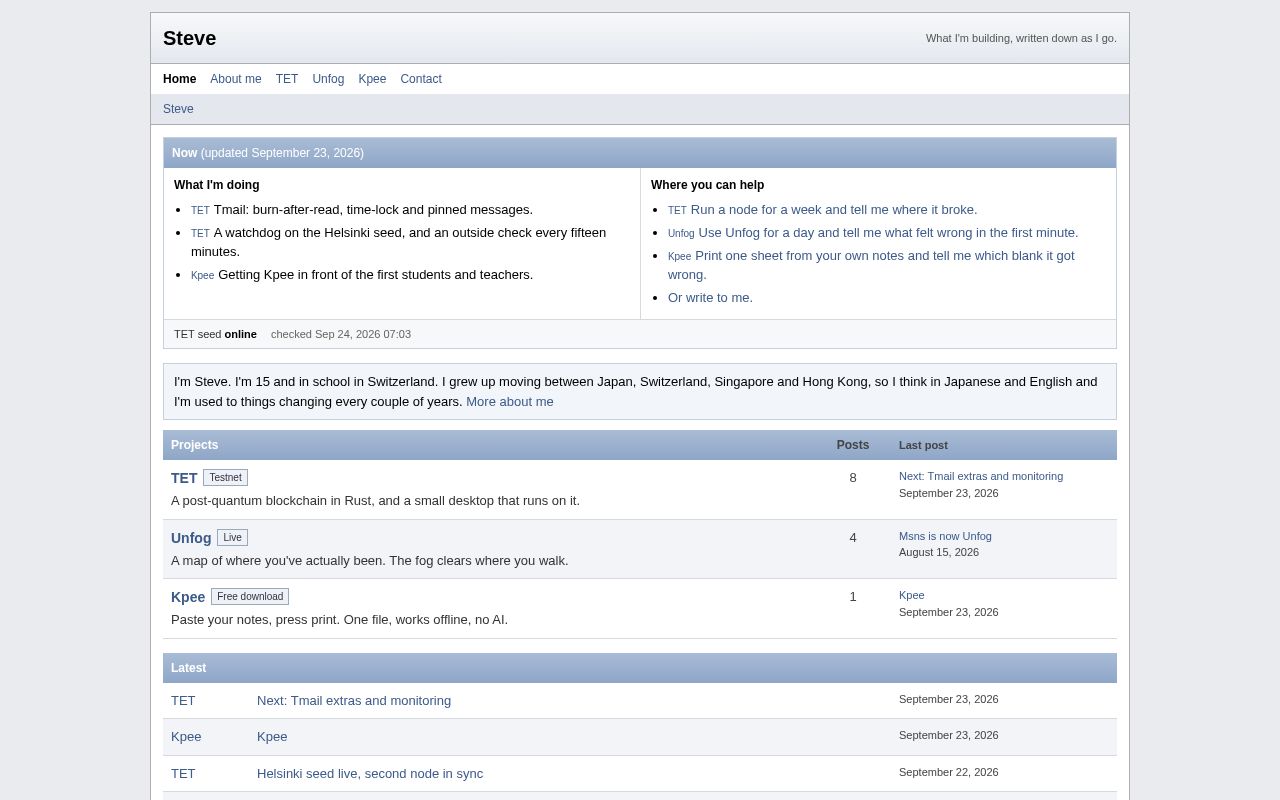This screenshot has height=800, width=1280.
Task: Open "Helsinki seed live, second node in sync" post
Action: tap(370, 774)
